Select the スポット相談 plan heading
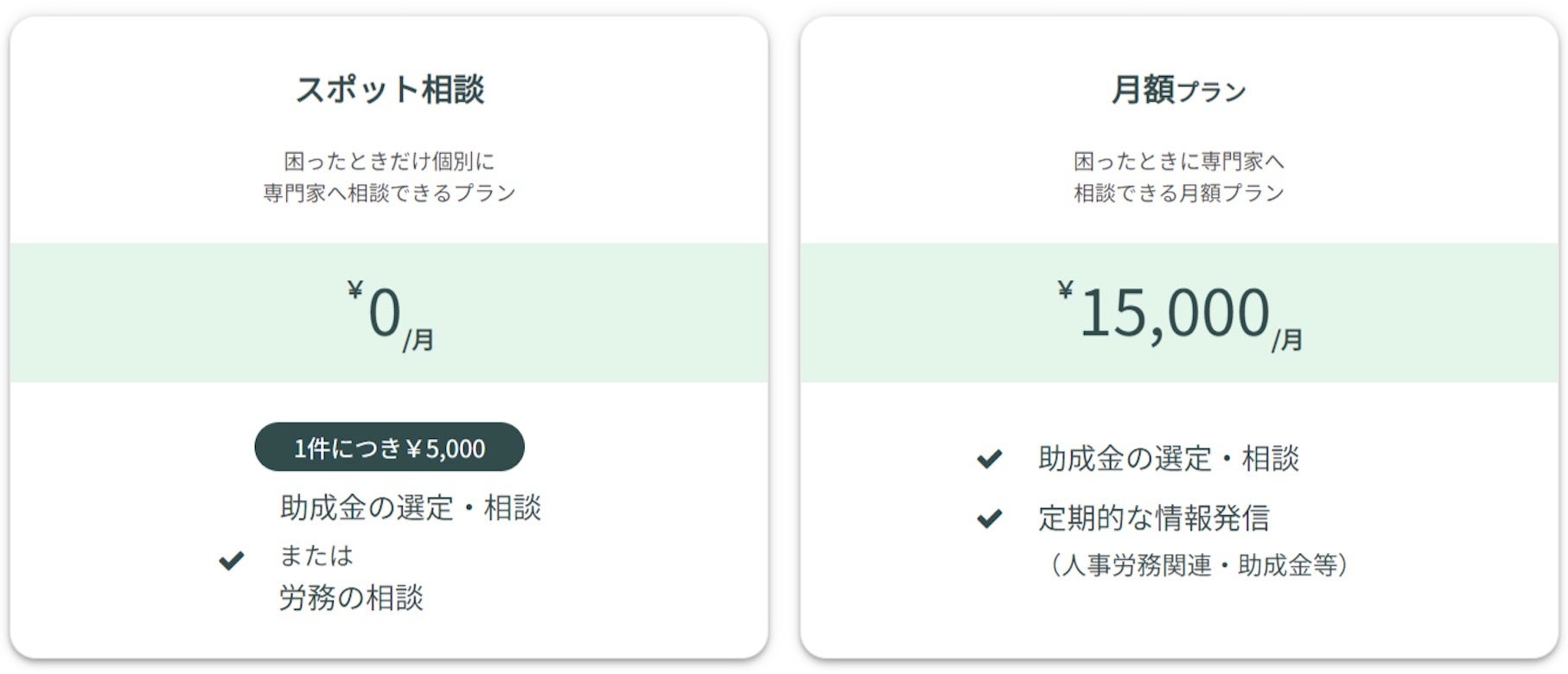The image size is (1568, 674). pos(390,90)
